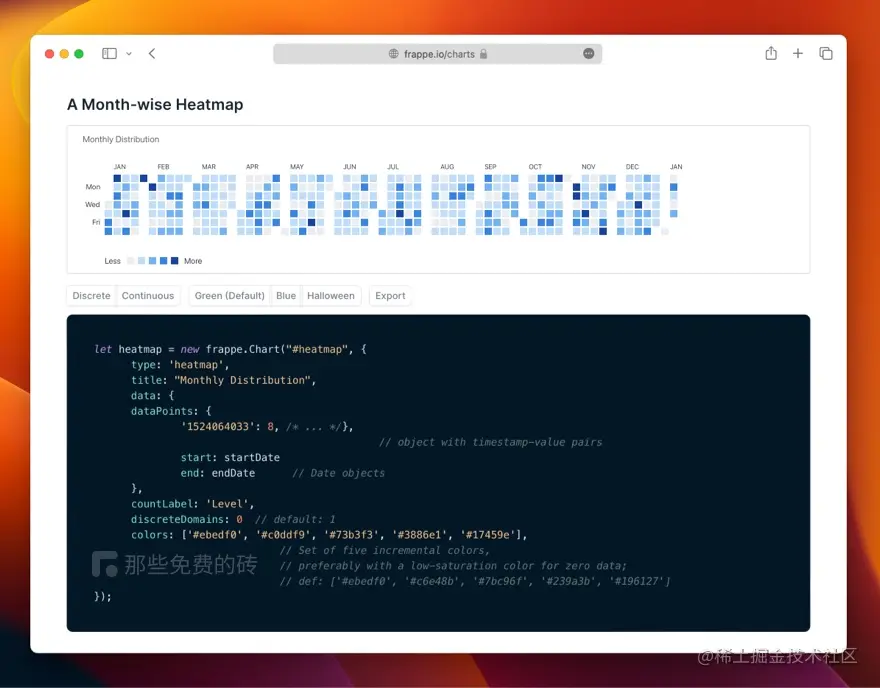Click the 'A Month-wise Heatmap' heading
The height and width of the screenshot is (688, 880).
(x=155, y=104)
